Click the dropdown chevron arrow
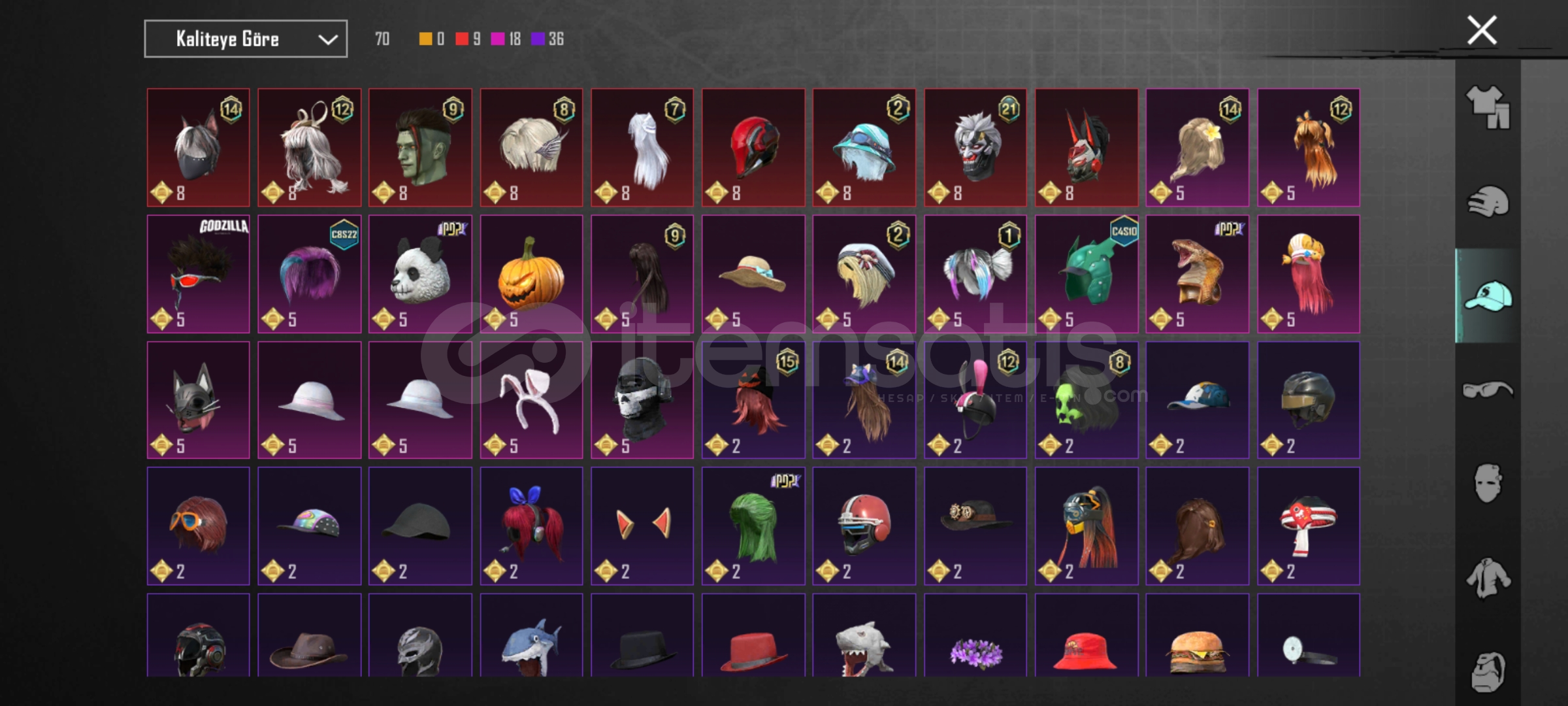Image resolution: width=1568 pixels, height=706 pixels. pos(327,40)
